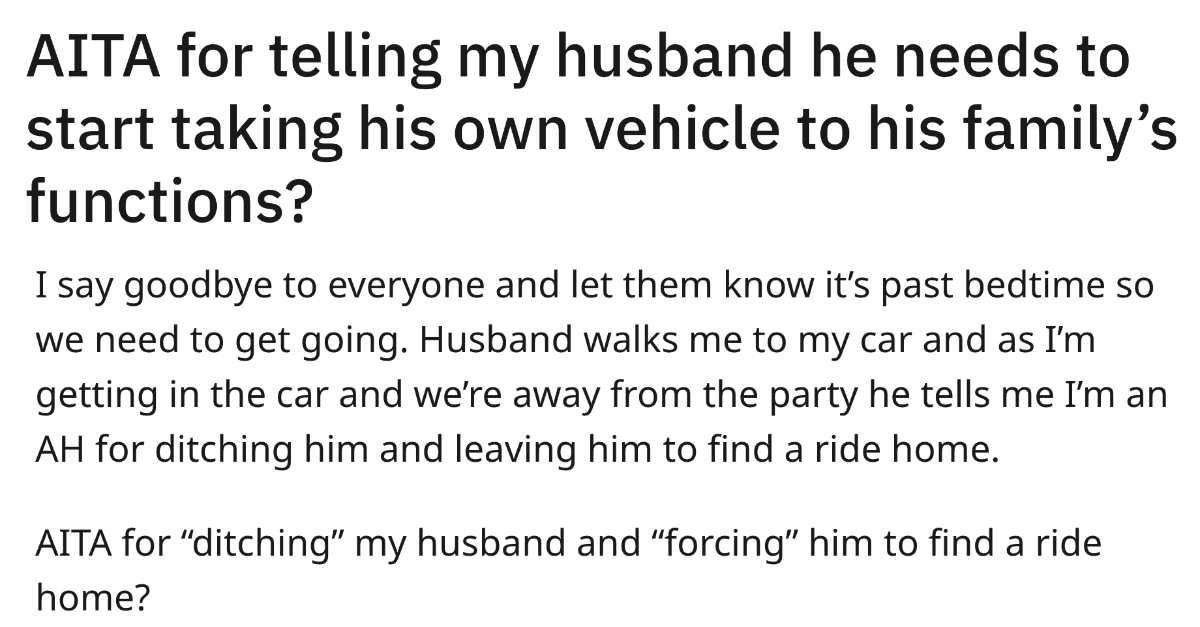This screenshot has height=627, width=1200.
Task: Click the word "functions?" in the title
Action: click(165, 203)
